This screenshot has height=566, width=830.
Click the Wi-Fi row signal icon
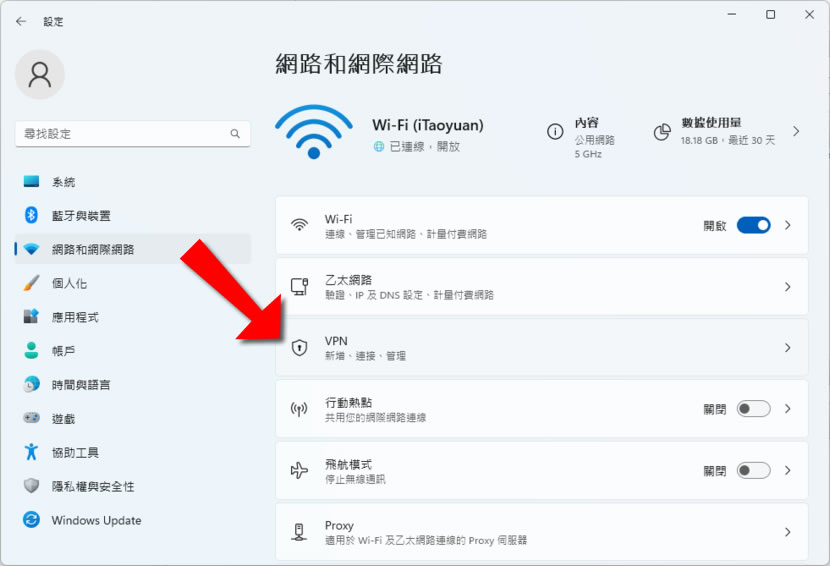300,225
